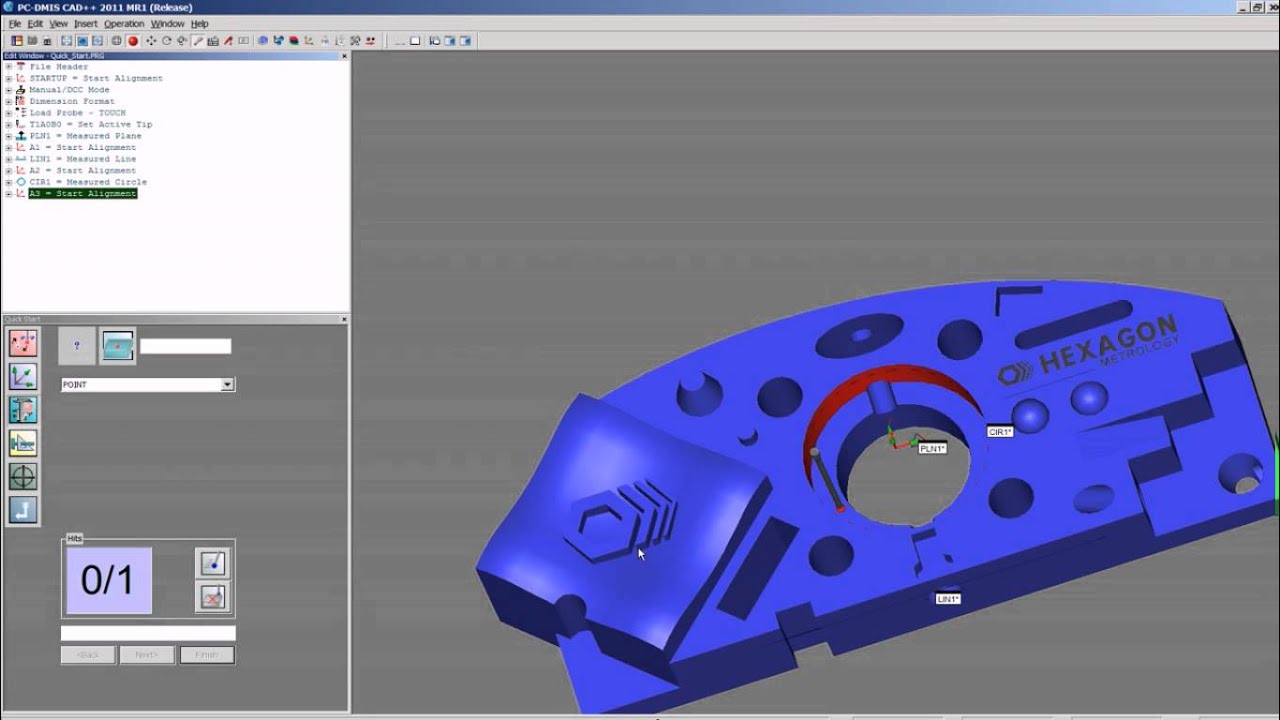Click the PLN1* label in the CAD view
1280x720 pixels.
[x=932, y=449]
